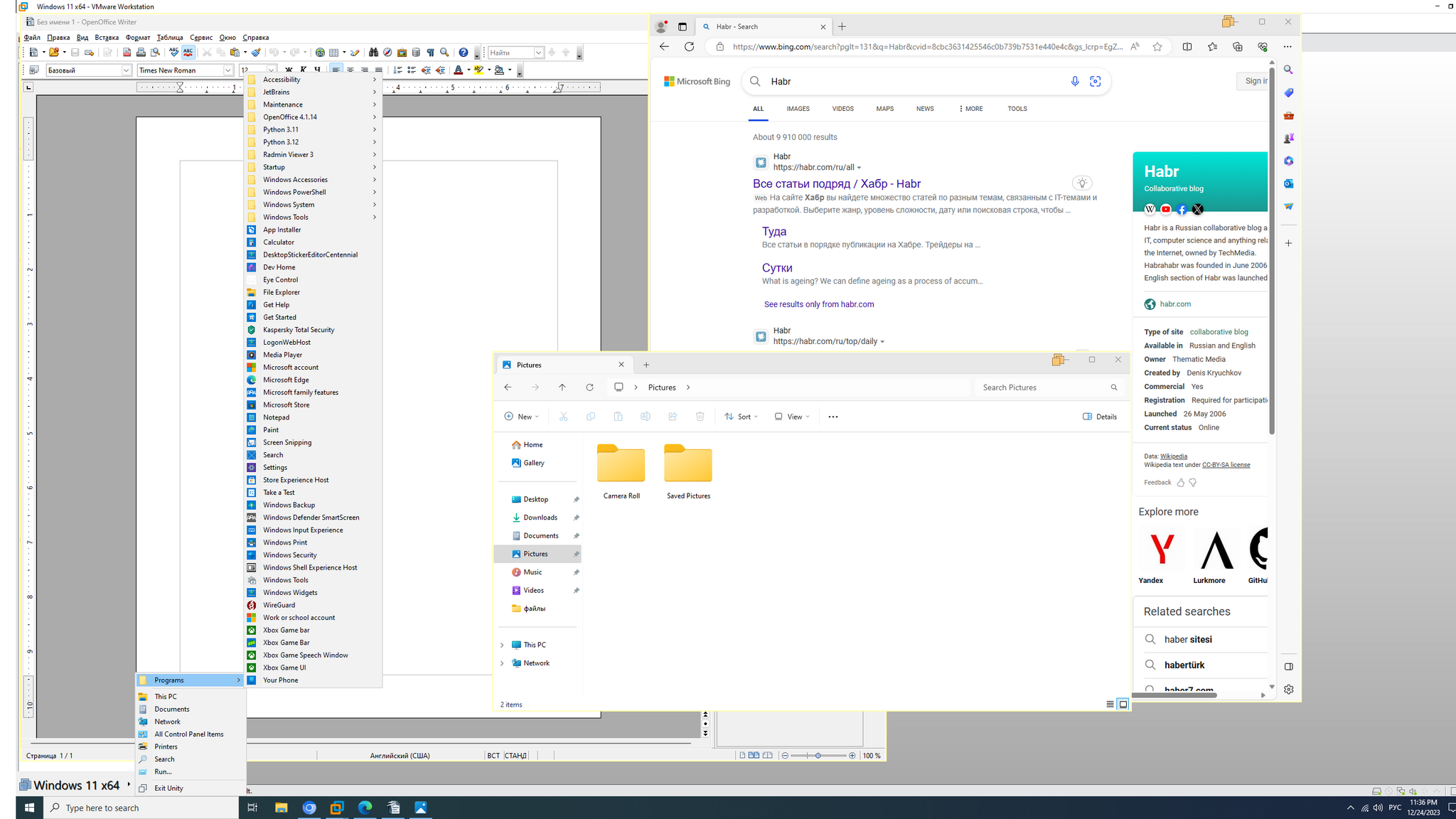Screen dimensions: 1456x819
Task: Toggle Bold (Ж) formatting in Writer
Action: 289,70
